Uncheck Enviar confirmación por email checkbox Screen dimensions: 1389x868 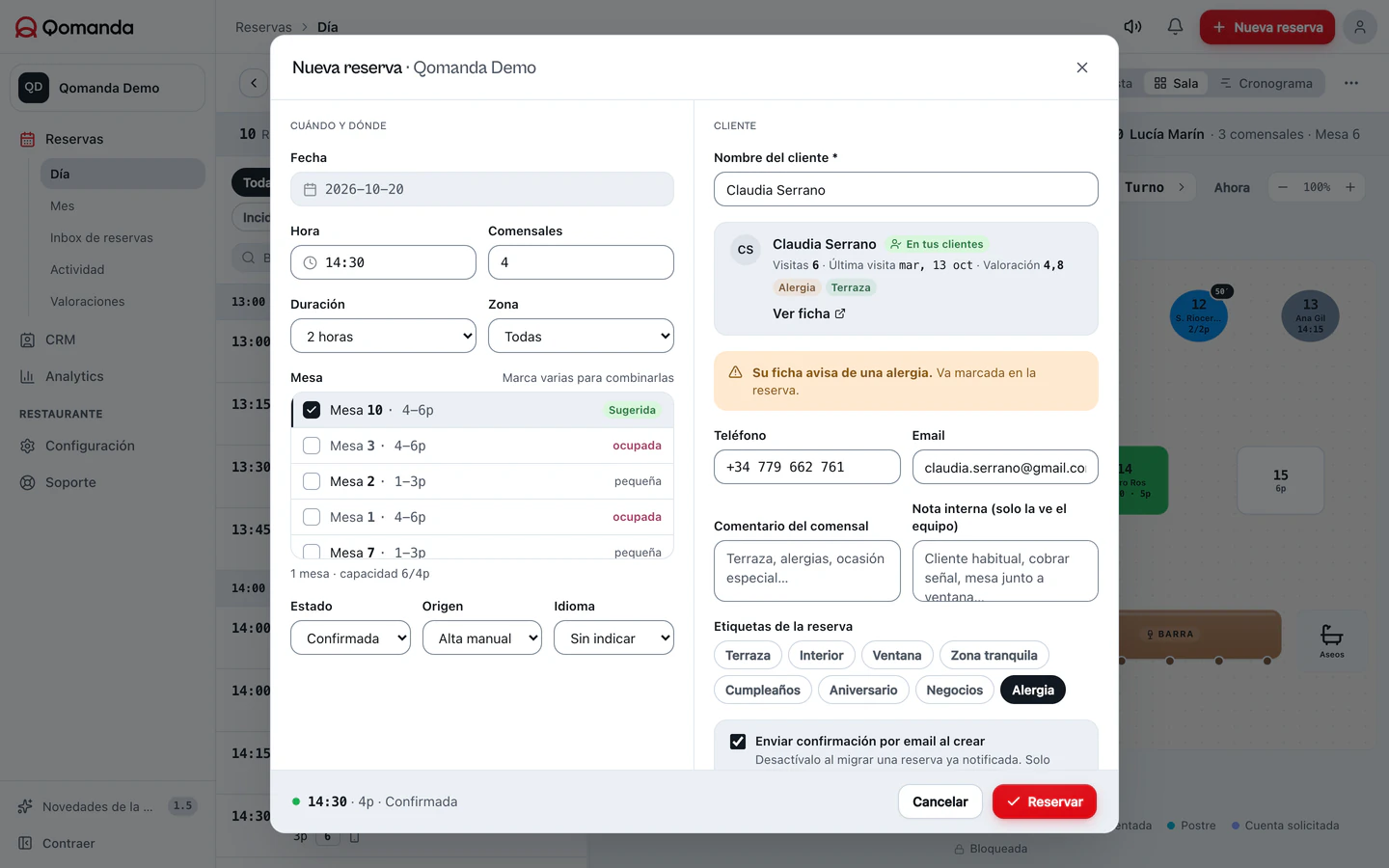click(738, 742)
